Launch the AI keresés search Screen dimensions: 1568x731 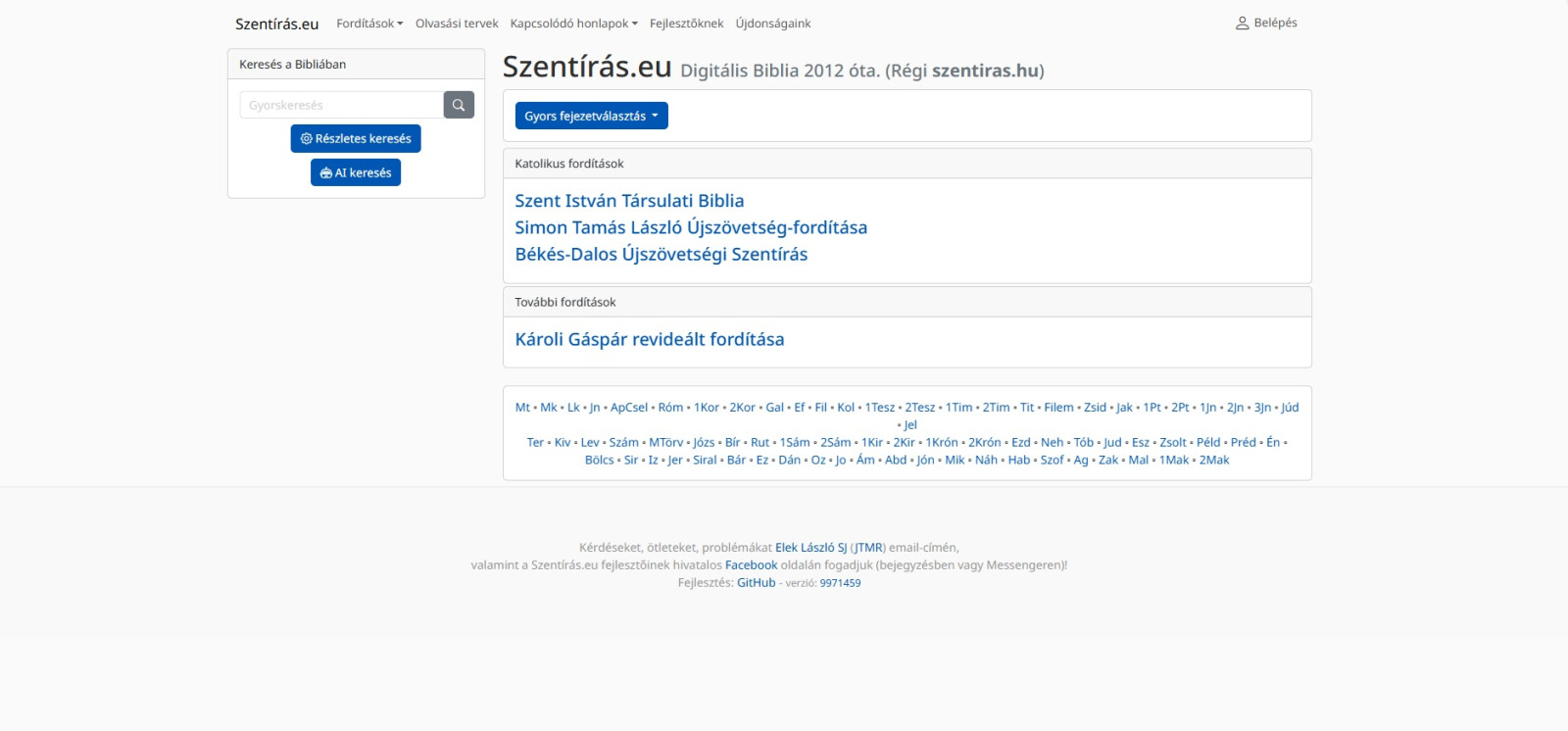356,172
